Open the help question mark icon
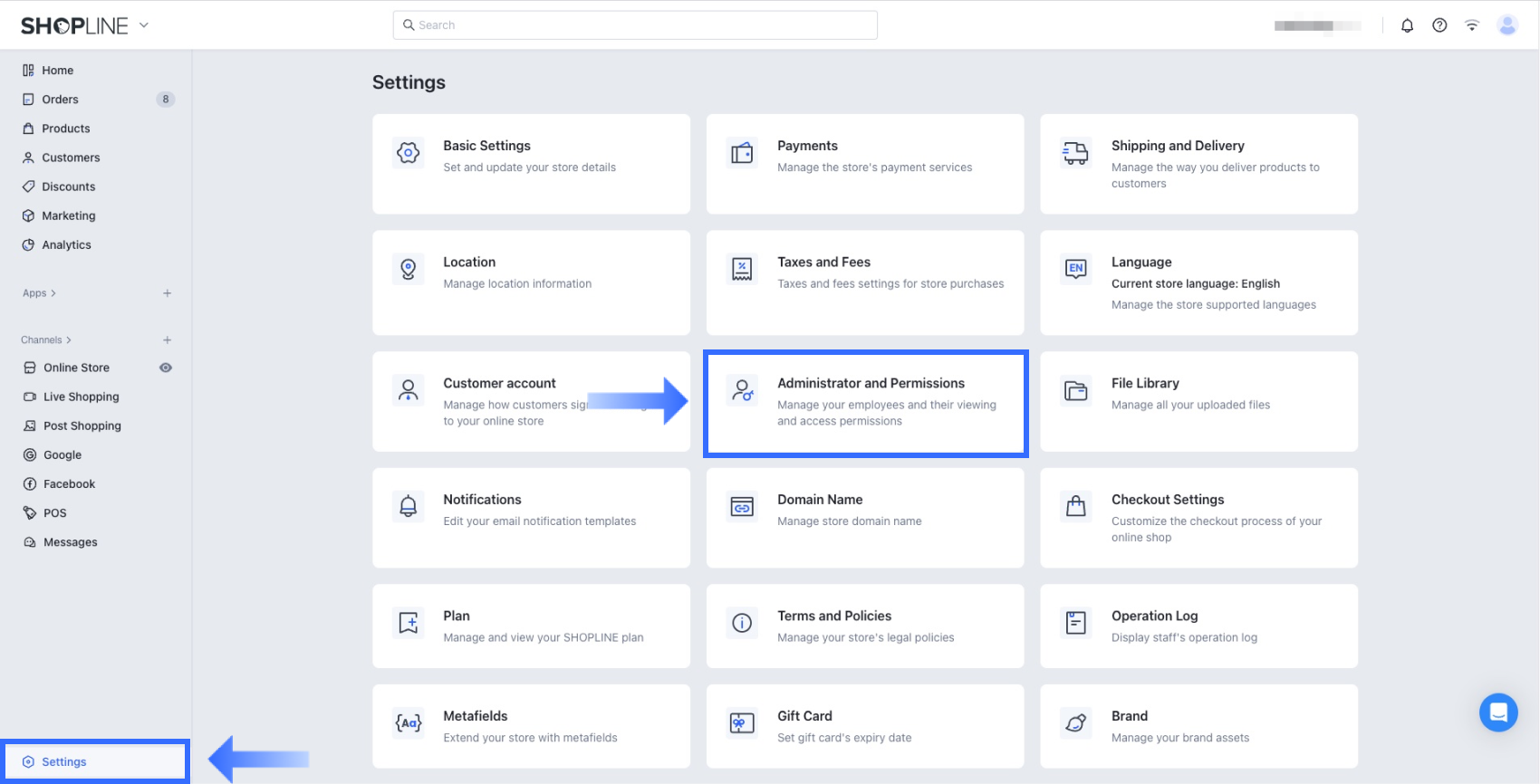The width and height of the screenshot is (1540, 784). pos(1439,25)
